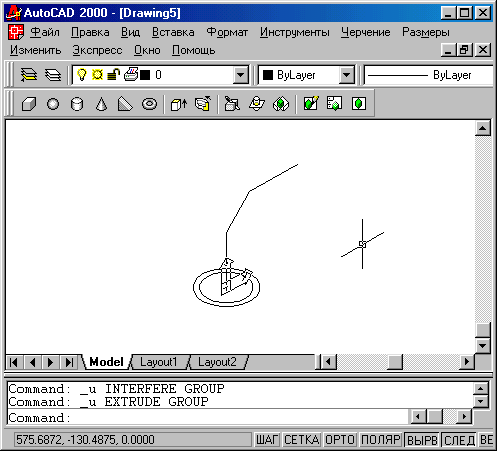This screenshot has width=497, height=451.
Task: Toggle ШАГ snap mode in status bar
Action: click(x=267, y=440)
